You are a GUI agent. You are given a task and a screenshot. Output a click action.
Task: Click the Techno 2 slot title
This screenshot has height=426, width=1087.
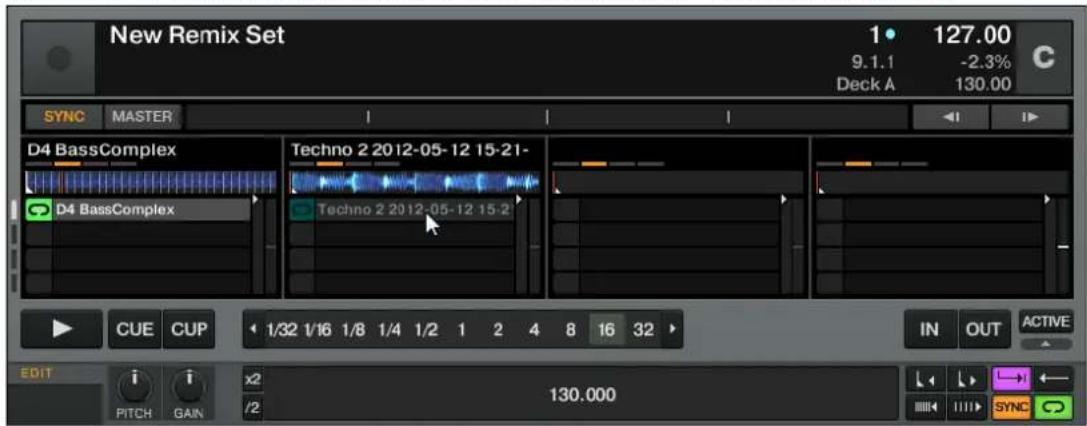click(x=410, y=150)
